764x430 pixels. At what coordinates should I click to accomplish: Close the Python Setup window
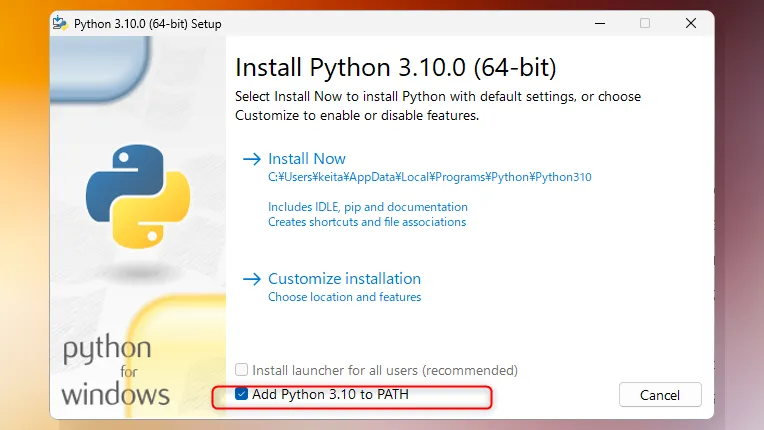pos(691,23)
